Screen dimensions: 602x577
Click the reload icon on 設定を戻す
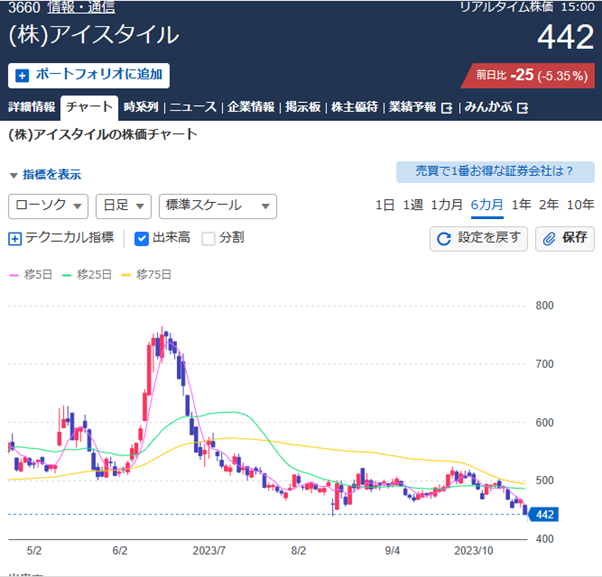tap(444, 239)
